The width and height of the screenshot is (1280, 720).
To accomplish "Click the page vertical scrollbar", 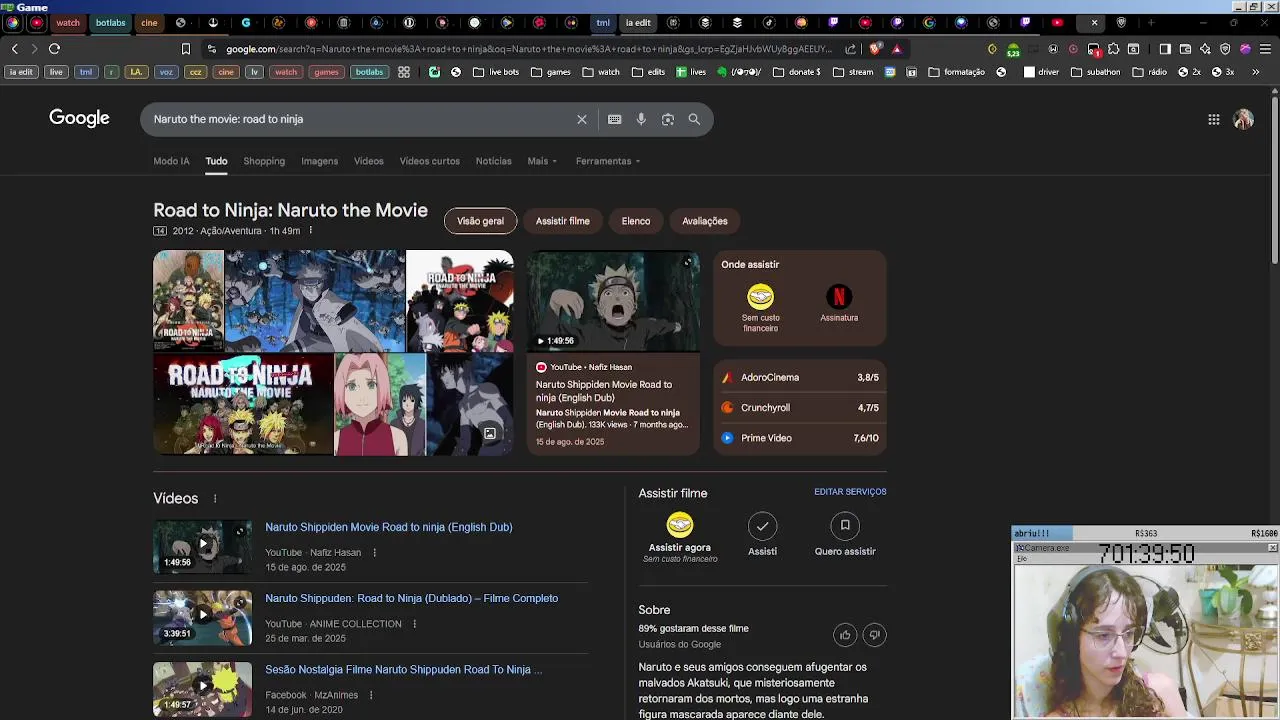I will (1274, 180).
